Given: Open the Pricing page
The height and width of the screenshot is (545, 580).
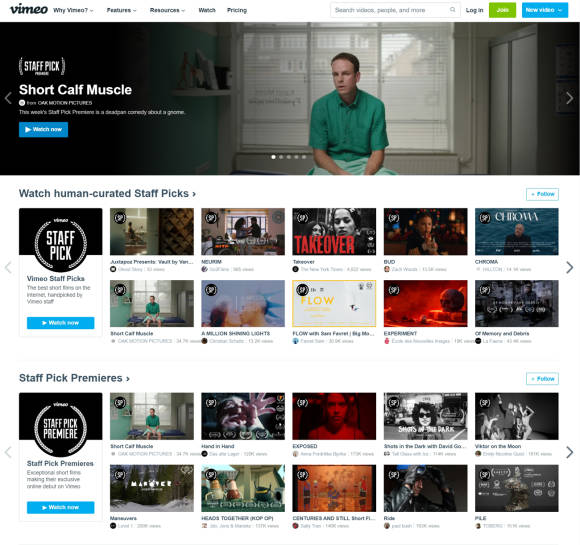Looking at the screenshot, I should 237,10.
